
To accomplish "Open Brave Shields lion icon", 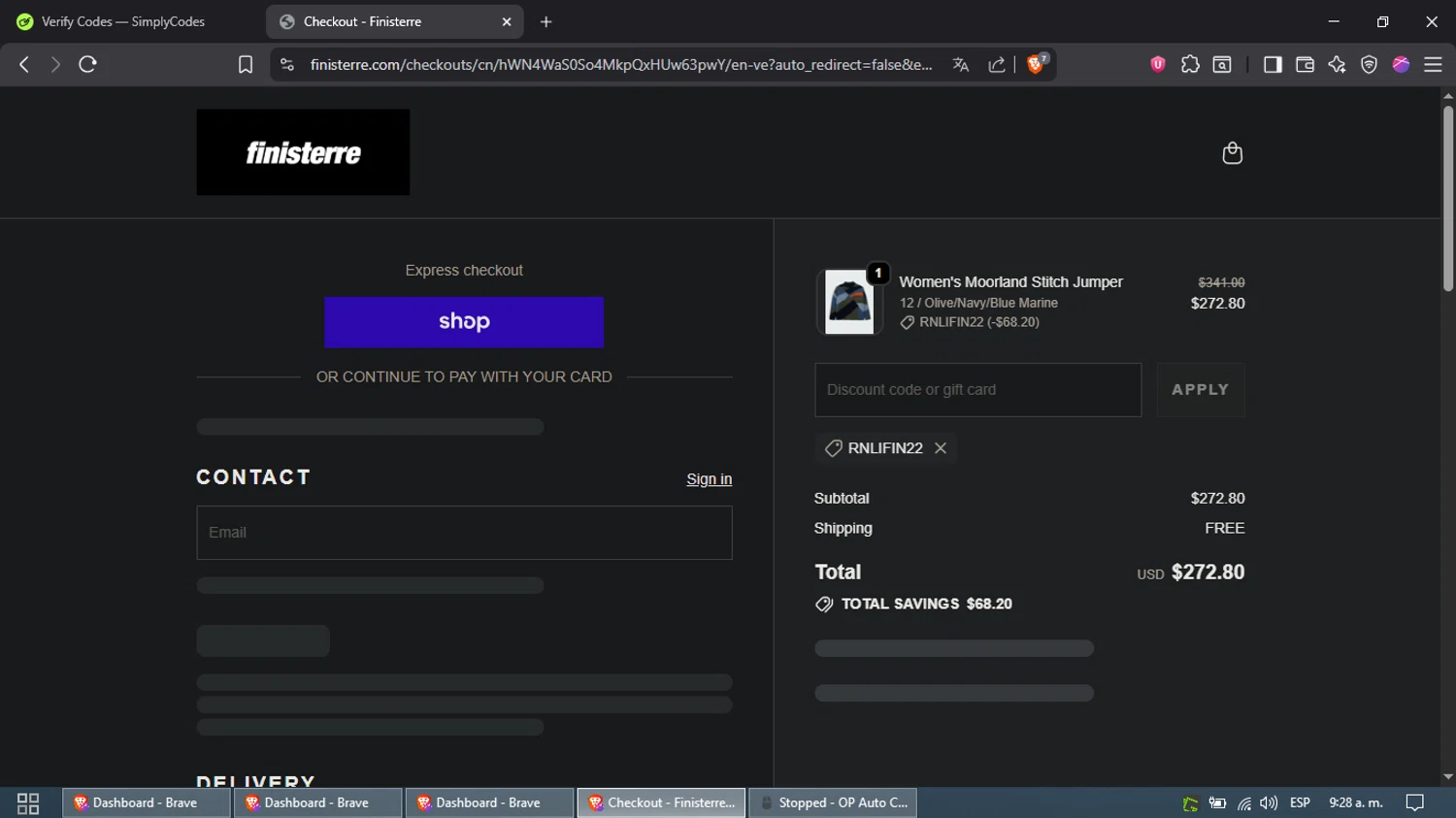I will (1037, 64).
